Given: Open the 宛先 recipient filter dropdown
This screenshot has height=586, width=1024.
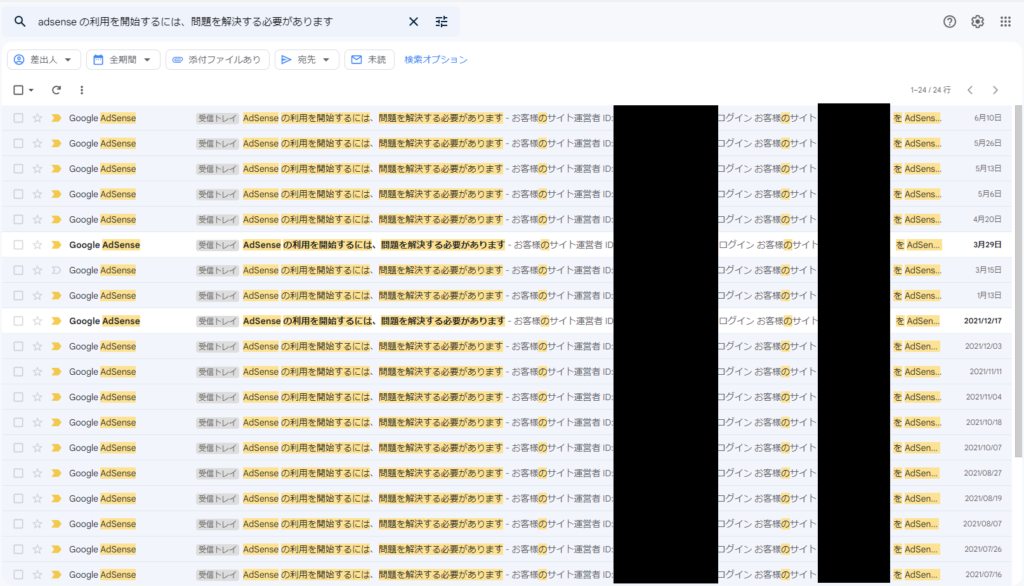Looking at the screenshot, I should tap(306, 59).
